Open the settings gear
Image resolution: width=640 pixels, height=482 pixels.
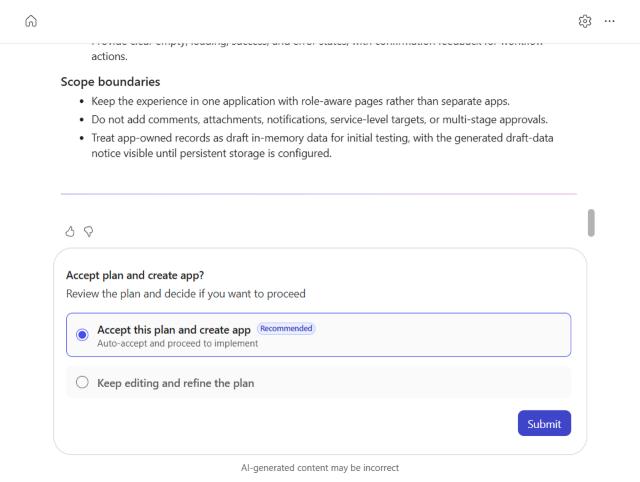click(584, 21)
